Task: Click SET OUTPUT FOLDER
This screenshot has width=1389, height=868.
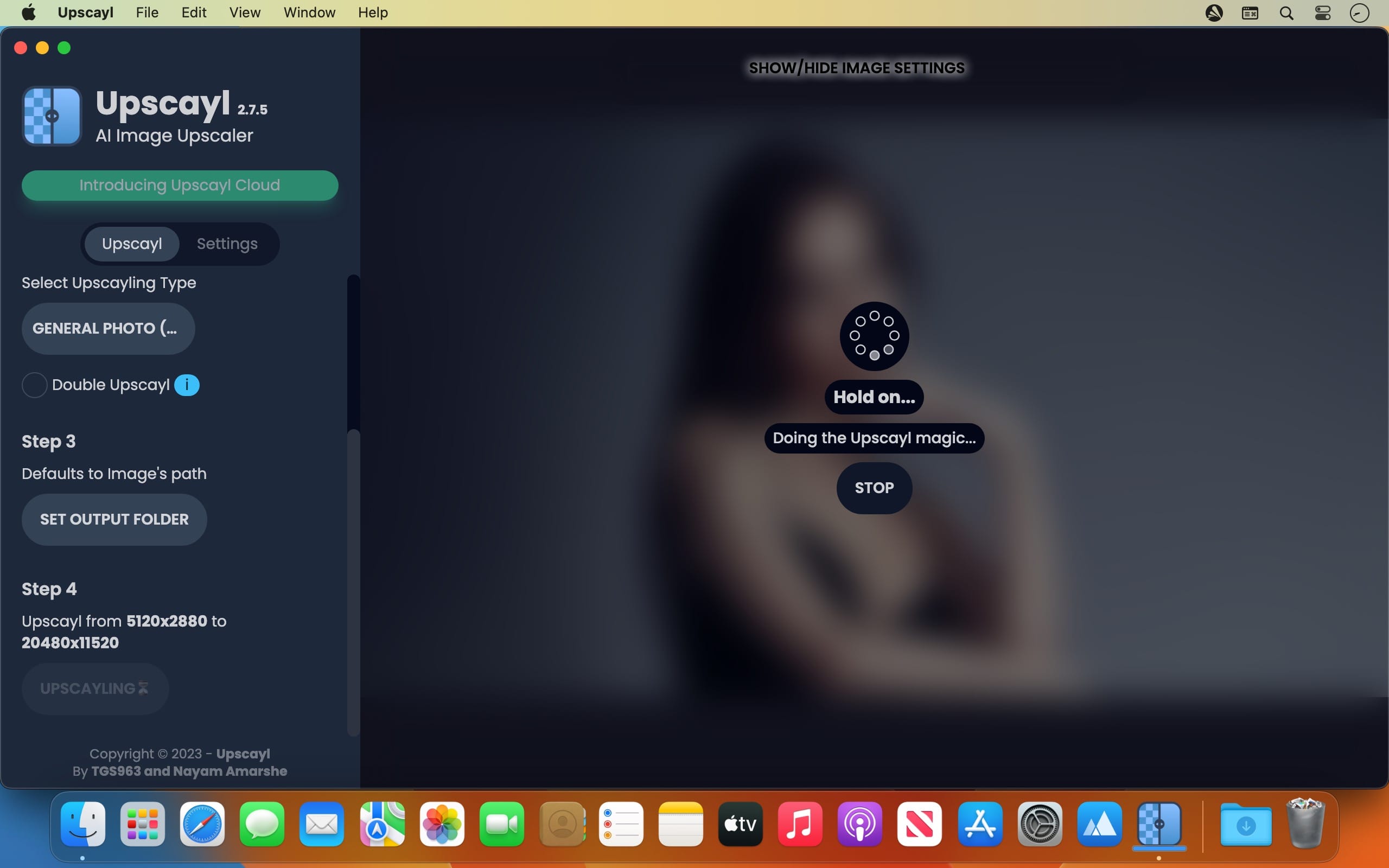Action: 114,520
